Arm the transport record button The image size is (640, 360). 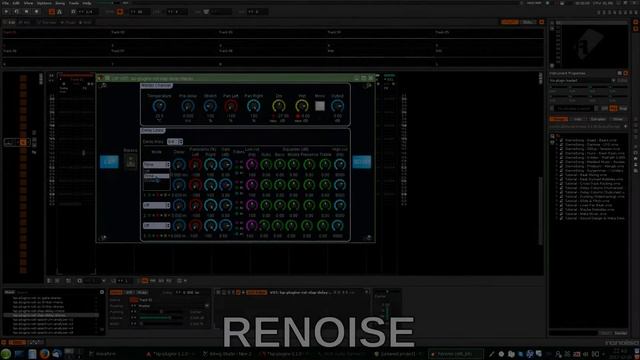36,12
